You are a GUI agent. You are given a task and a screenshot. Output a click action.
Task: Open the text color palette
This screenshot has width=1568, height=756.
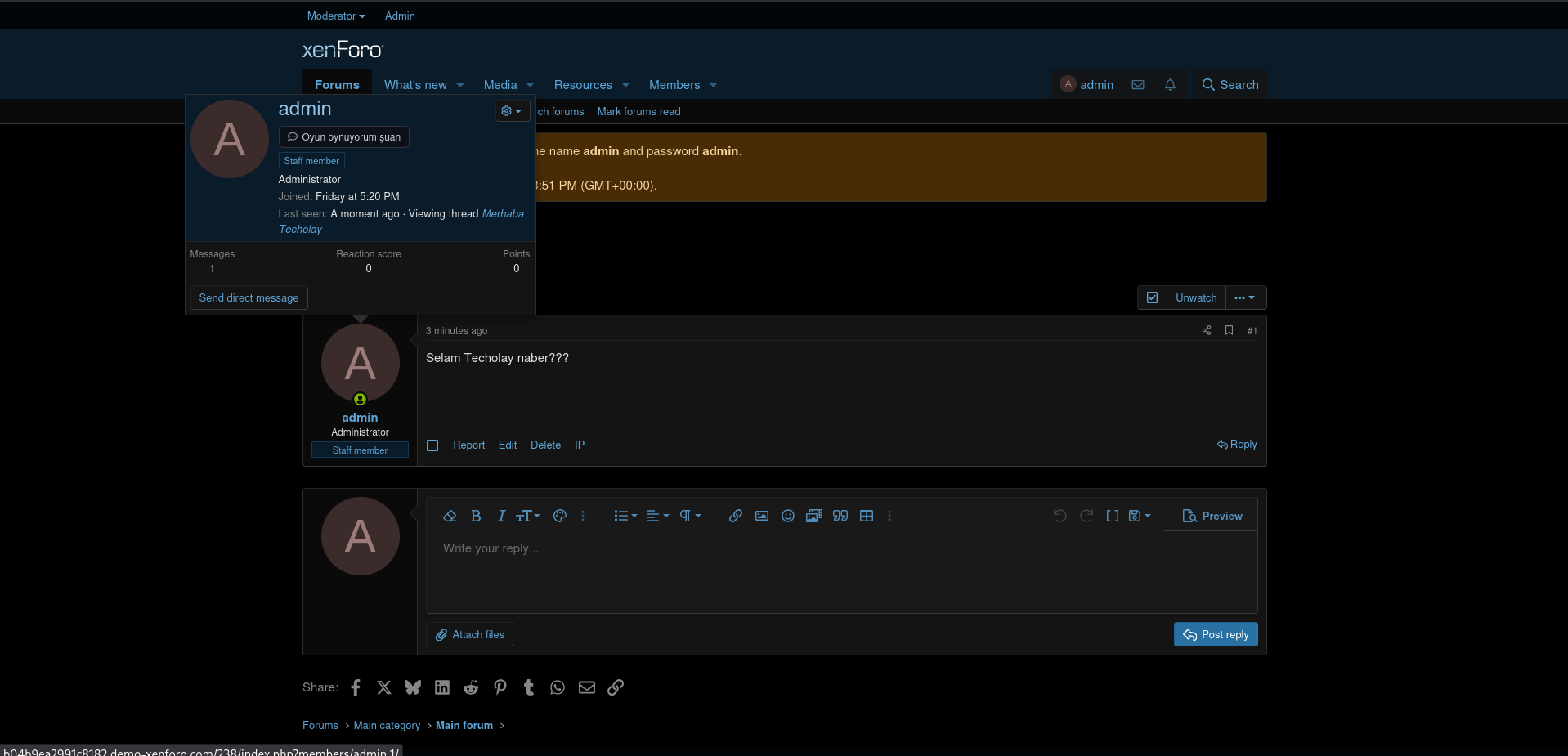click(x=560, y=516)
